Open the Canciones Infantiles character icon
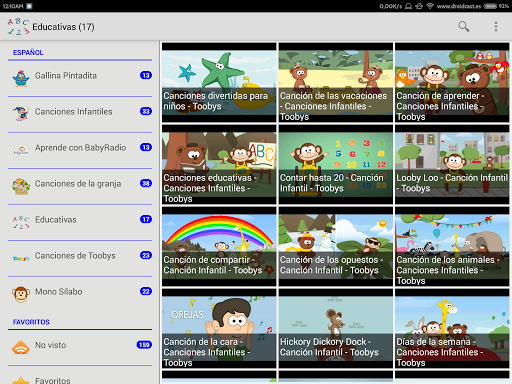Viewport: 512px width, 384px height. (x=21, y=114)
